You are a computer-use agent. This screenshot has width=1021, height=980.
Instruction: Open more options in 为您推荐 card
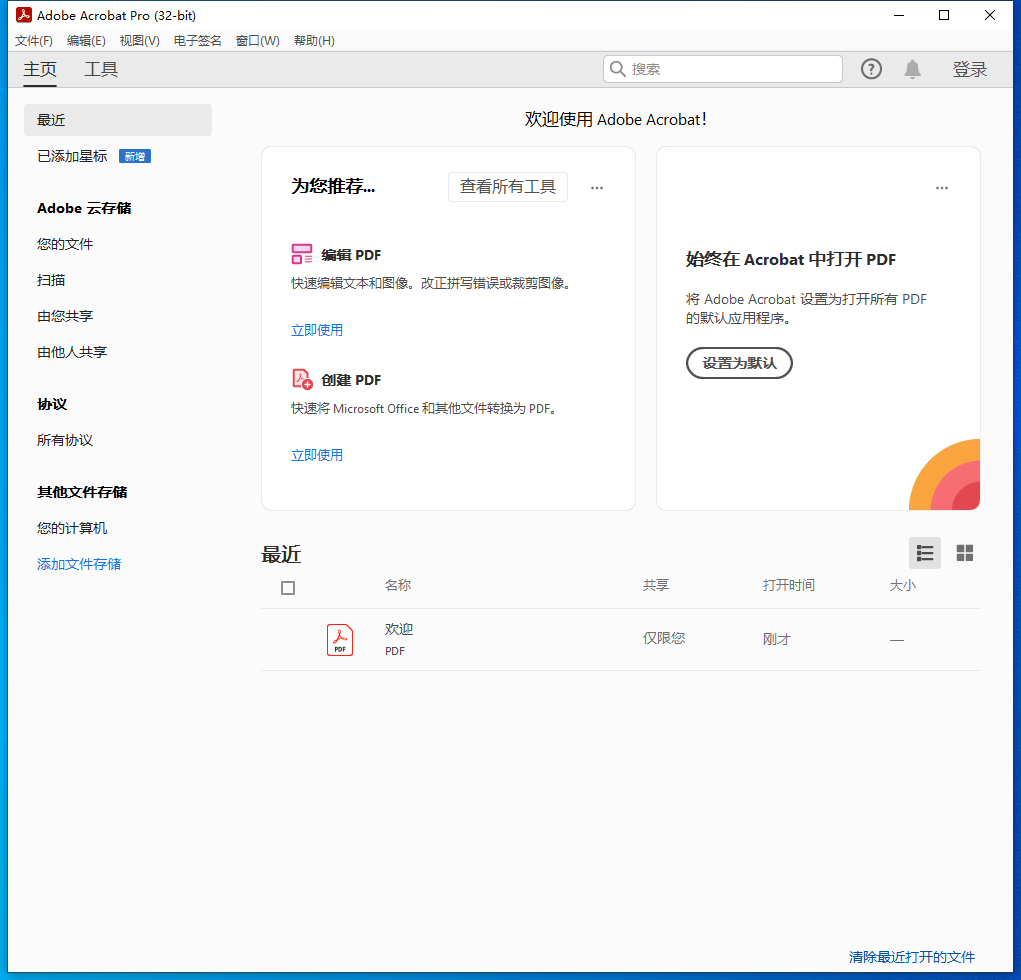click(x=596, y=188)
